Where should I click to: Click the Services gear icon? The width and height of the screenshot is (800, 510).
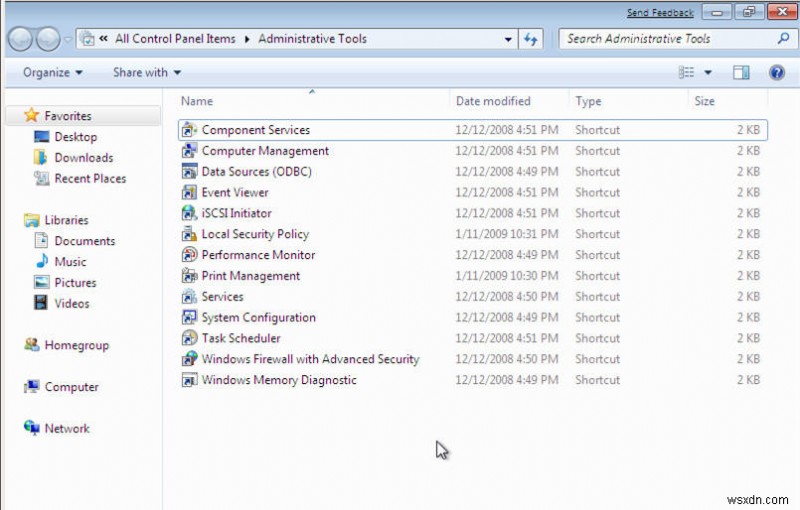pos(189,297)
